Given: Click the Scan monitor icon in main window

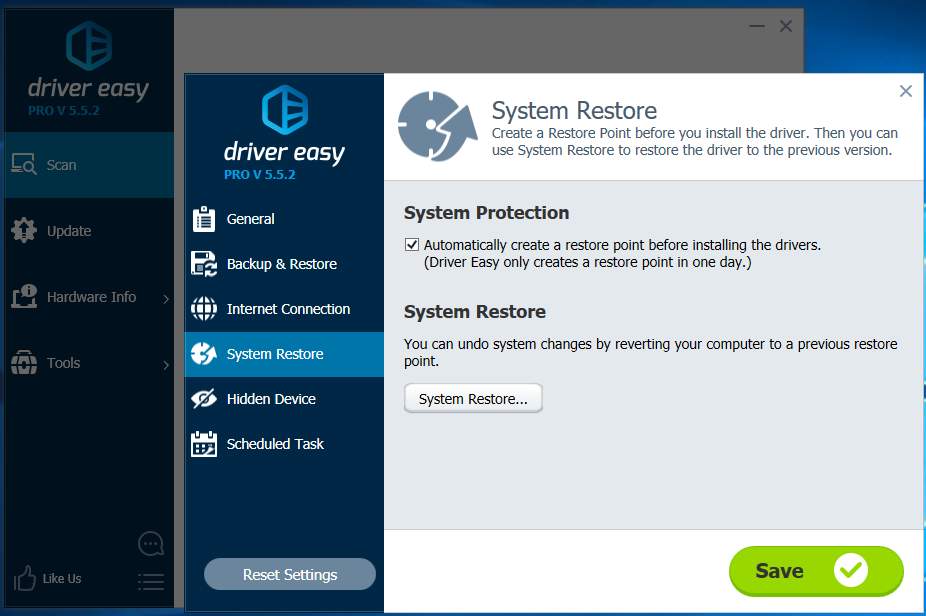Looking at the screenshot, I should tap(24, 164).
